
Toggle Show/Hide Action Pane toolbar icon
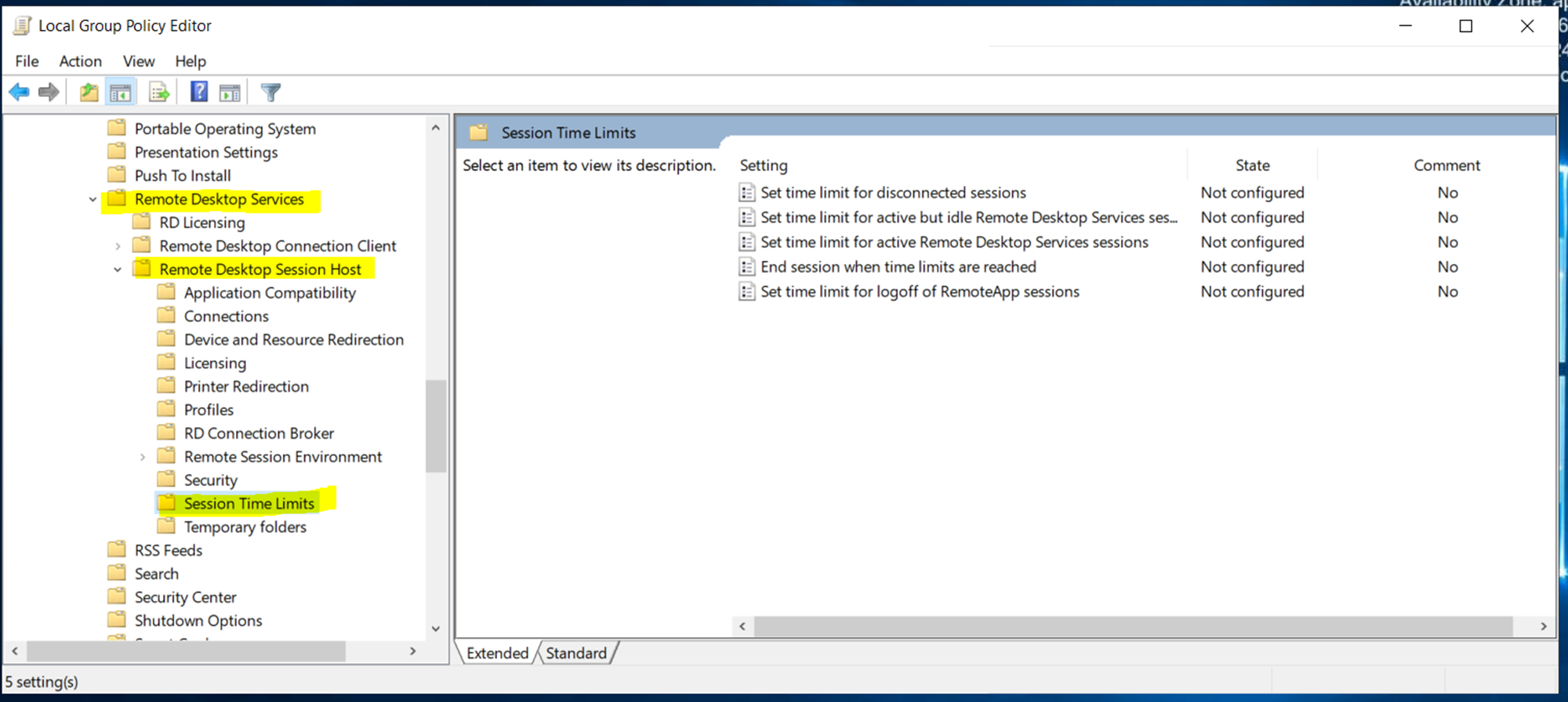click(x=230, y=92)
